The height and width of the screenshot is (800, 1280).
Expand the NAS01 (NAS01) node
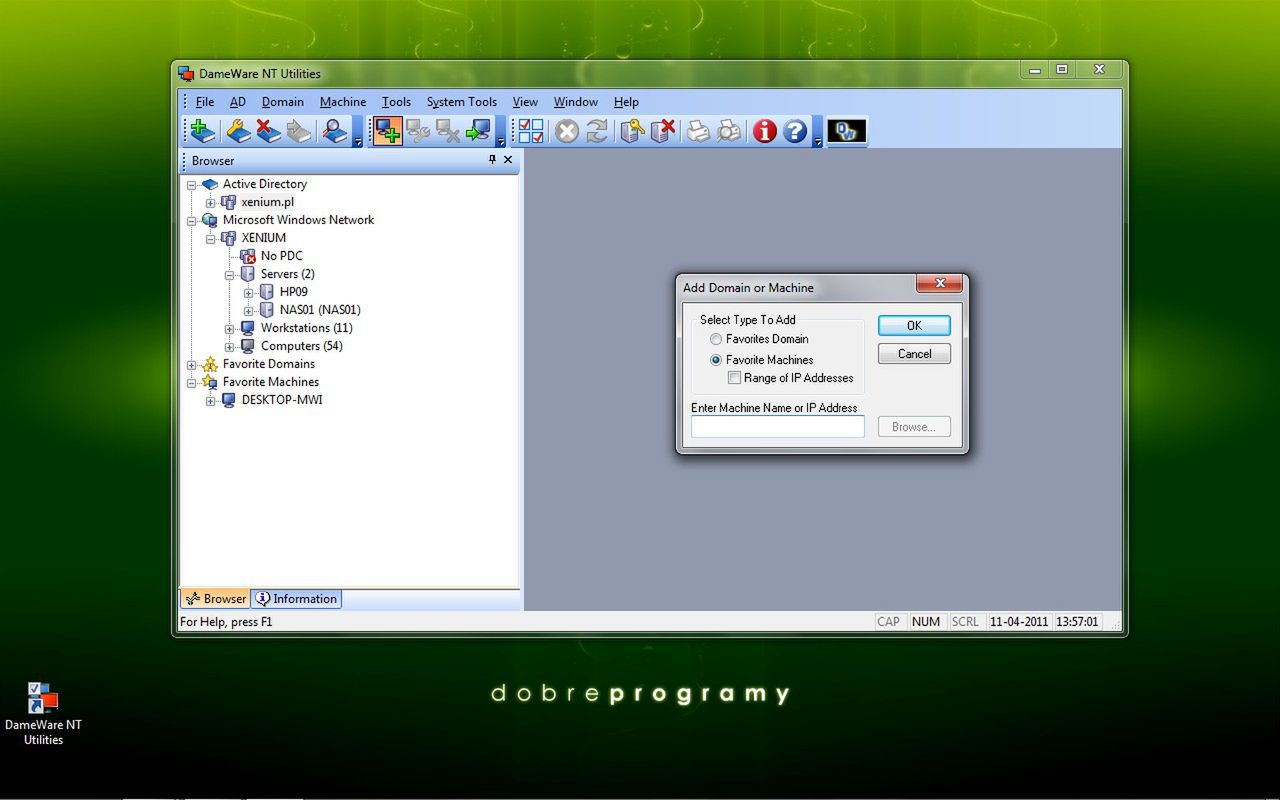[x=249, y=311]
